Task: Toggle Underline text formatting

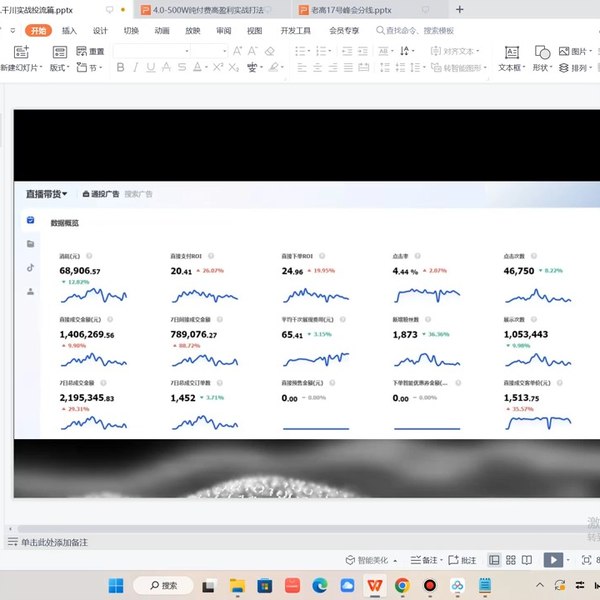Action: pyautogui.click(x=151, y=67)
